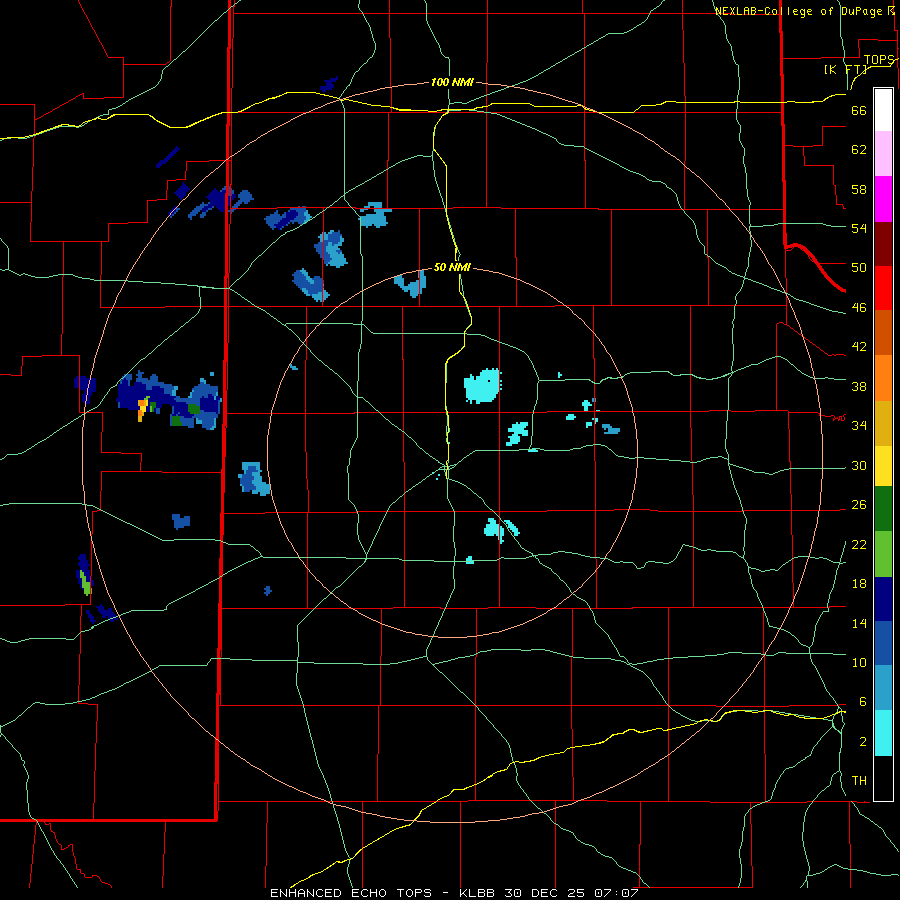
Task: Click the orange-red echo core in the western storm
Action: click(x=142, y=409)
